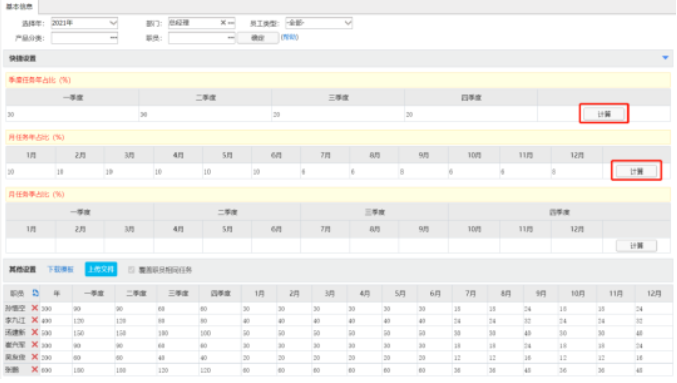Click 计算 button in 季度任务年占比 section

(x=604, y=114)
